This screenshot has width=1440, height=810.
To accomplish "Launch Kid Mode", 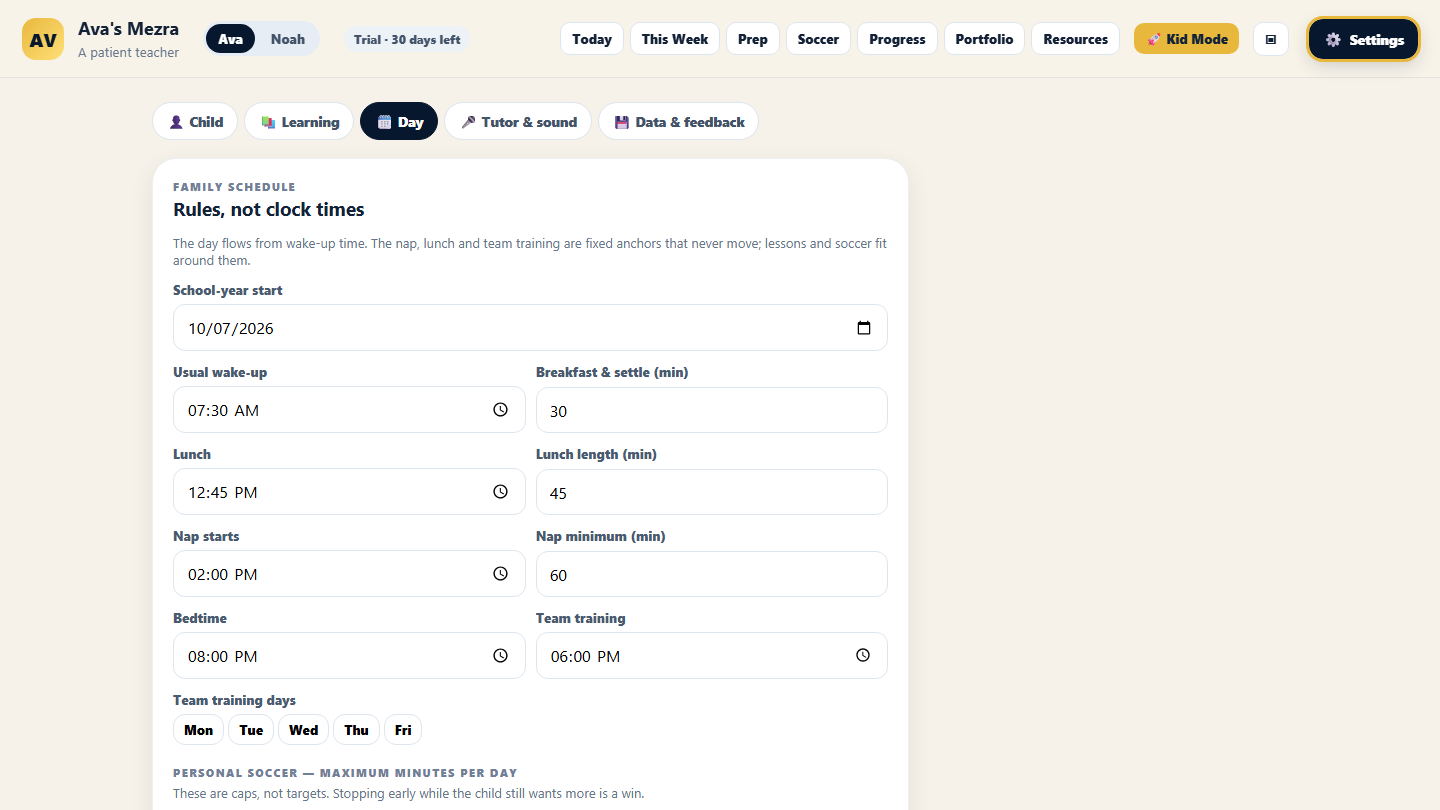I will point(1186,39).
